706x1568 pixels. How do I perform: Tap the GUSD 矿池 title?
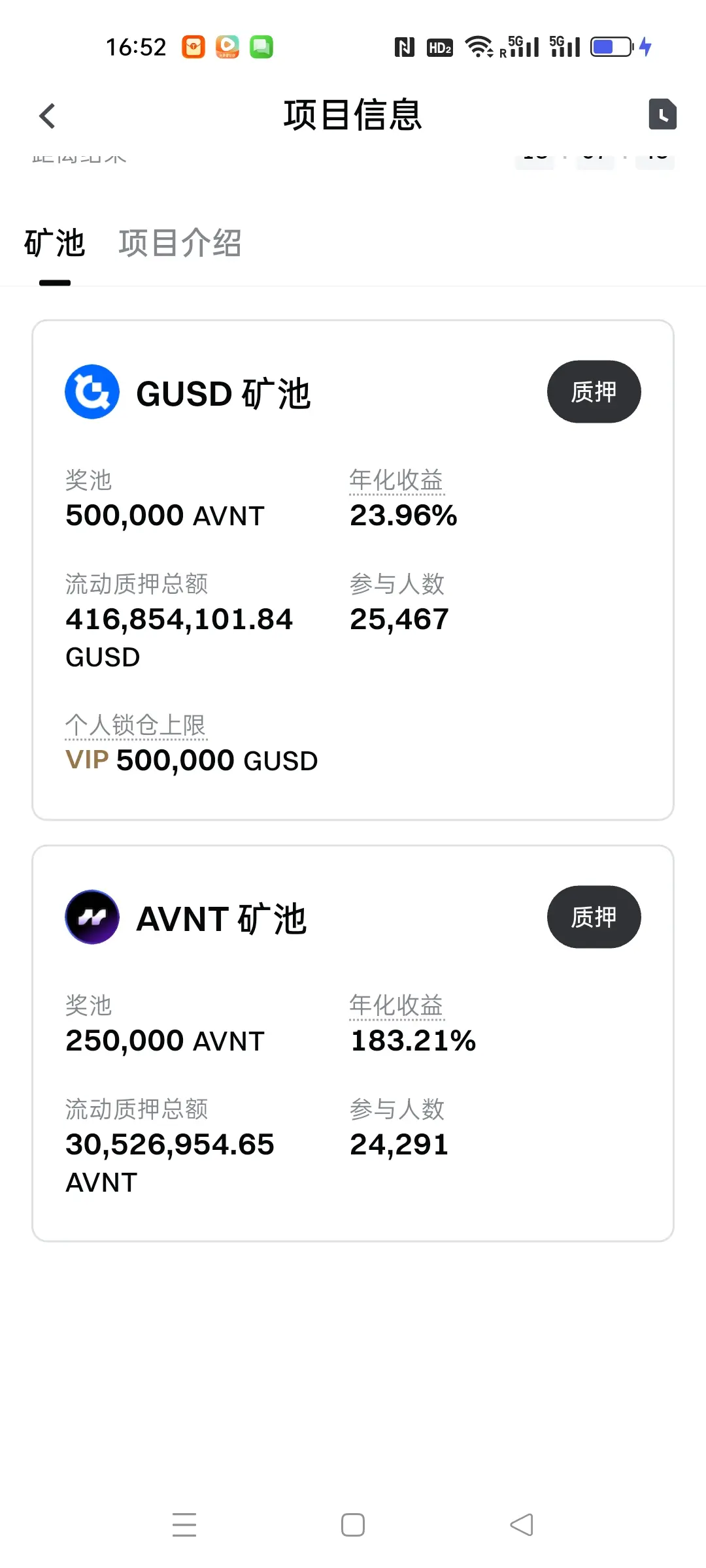point(224,393)
